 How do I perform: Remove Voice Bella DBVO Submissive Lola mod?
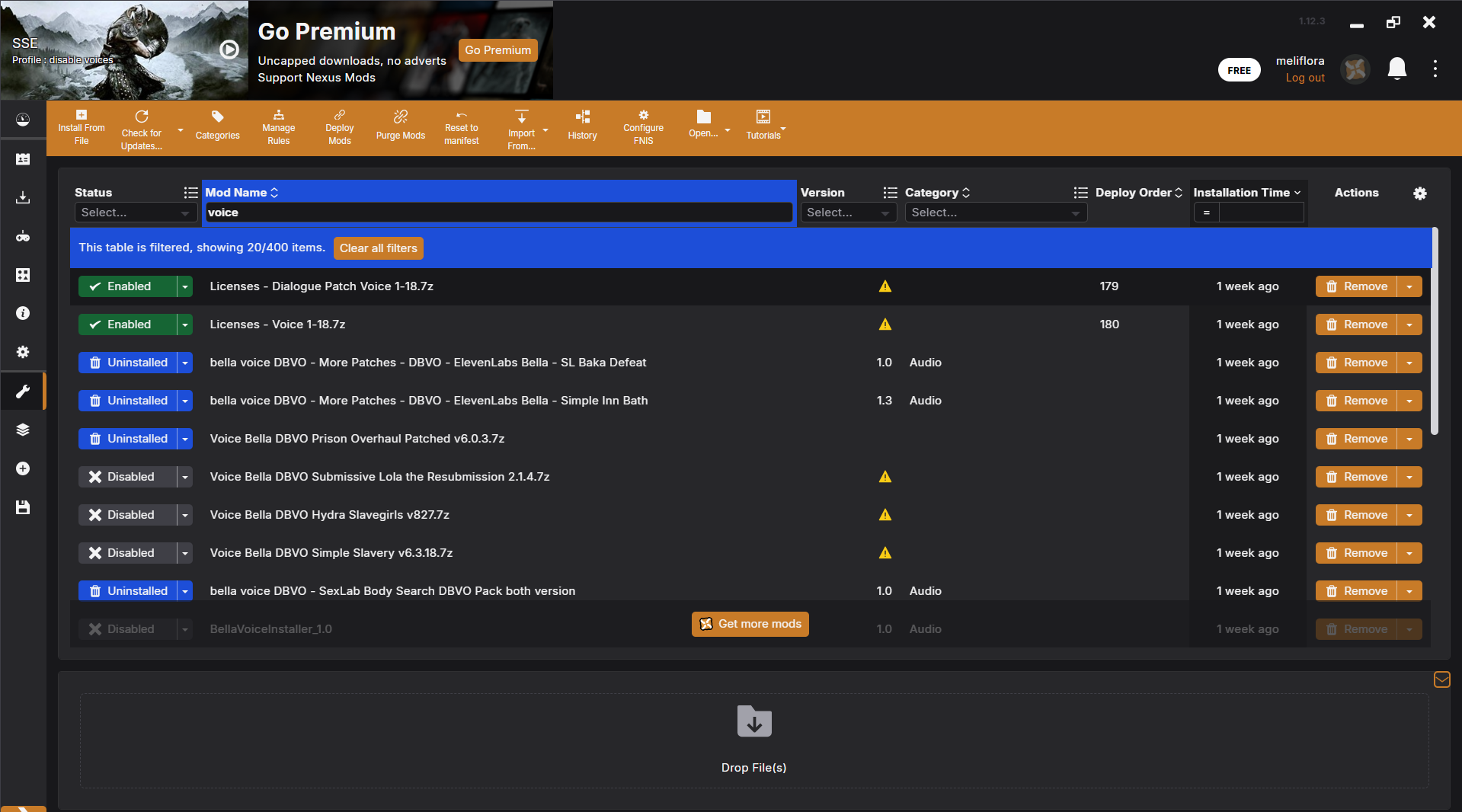pos(1357,477)
